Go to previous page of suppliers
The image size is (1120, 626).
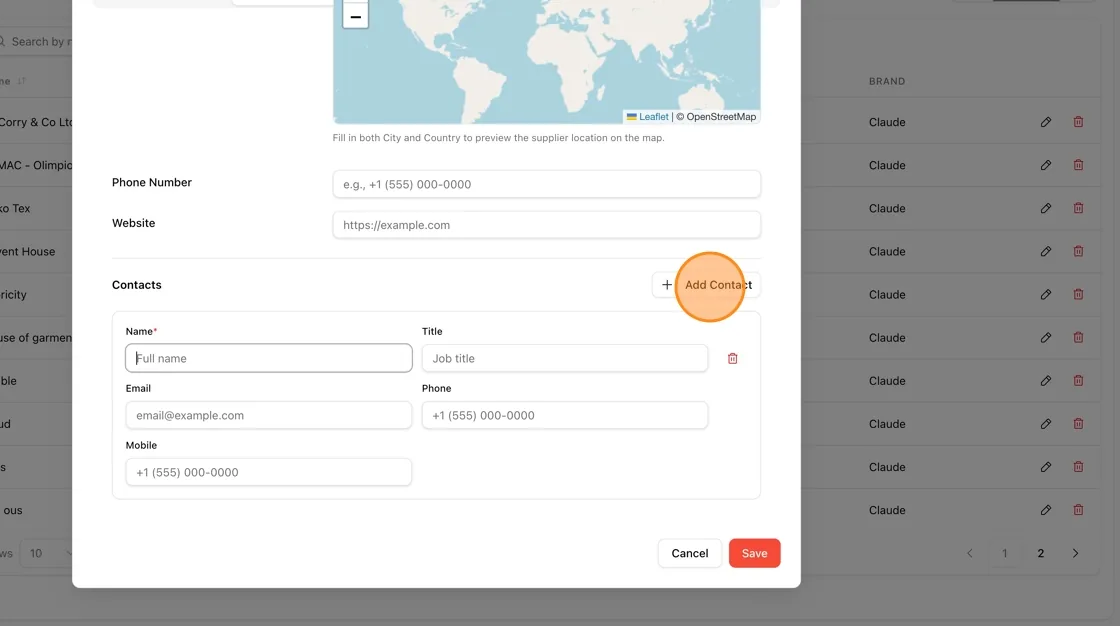pos(970,553)
